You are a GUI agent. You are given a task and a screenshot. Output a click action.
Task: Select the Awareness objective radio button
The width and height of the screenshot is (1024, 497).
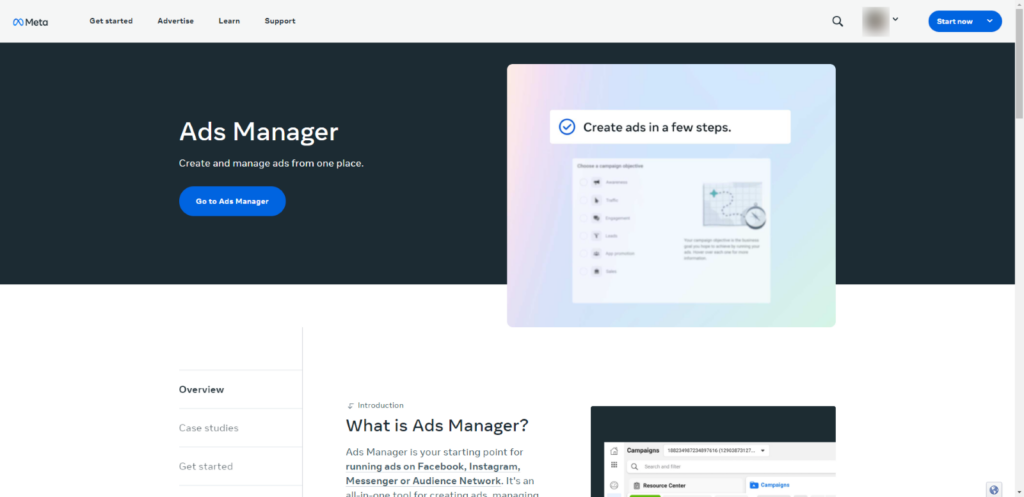[583, 182]
